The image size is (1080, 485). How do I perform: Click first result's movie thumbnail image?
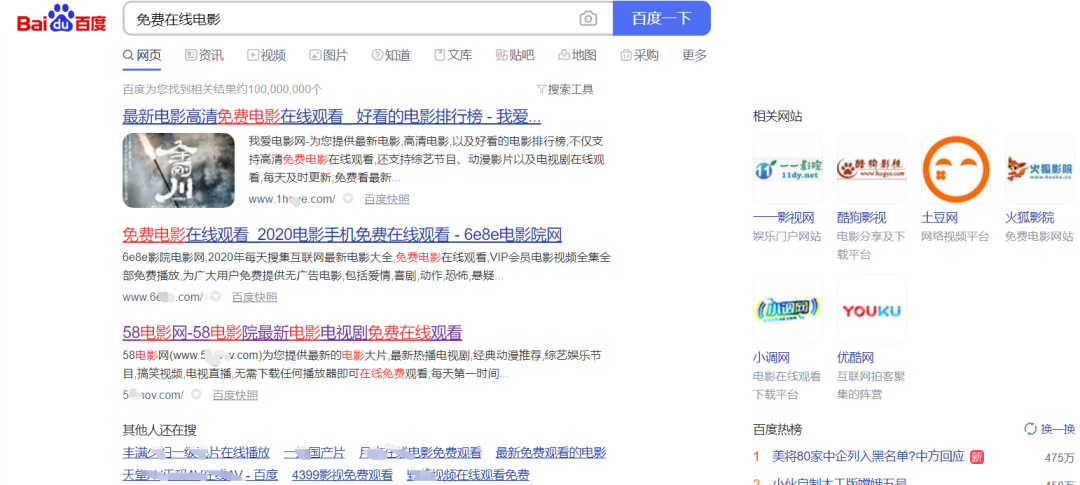[x=178, y=170]
